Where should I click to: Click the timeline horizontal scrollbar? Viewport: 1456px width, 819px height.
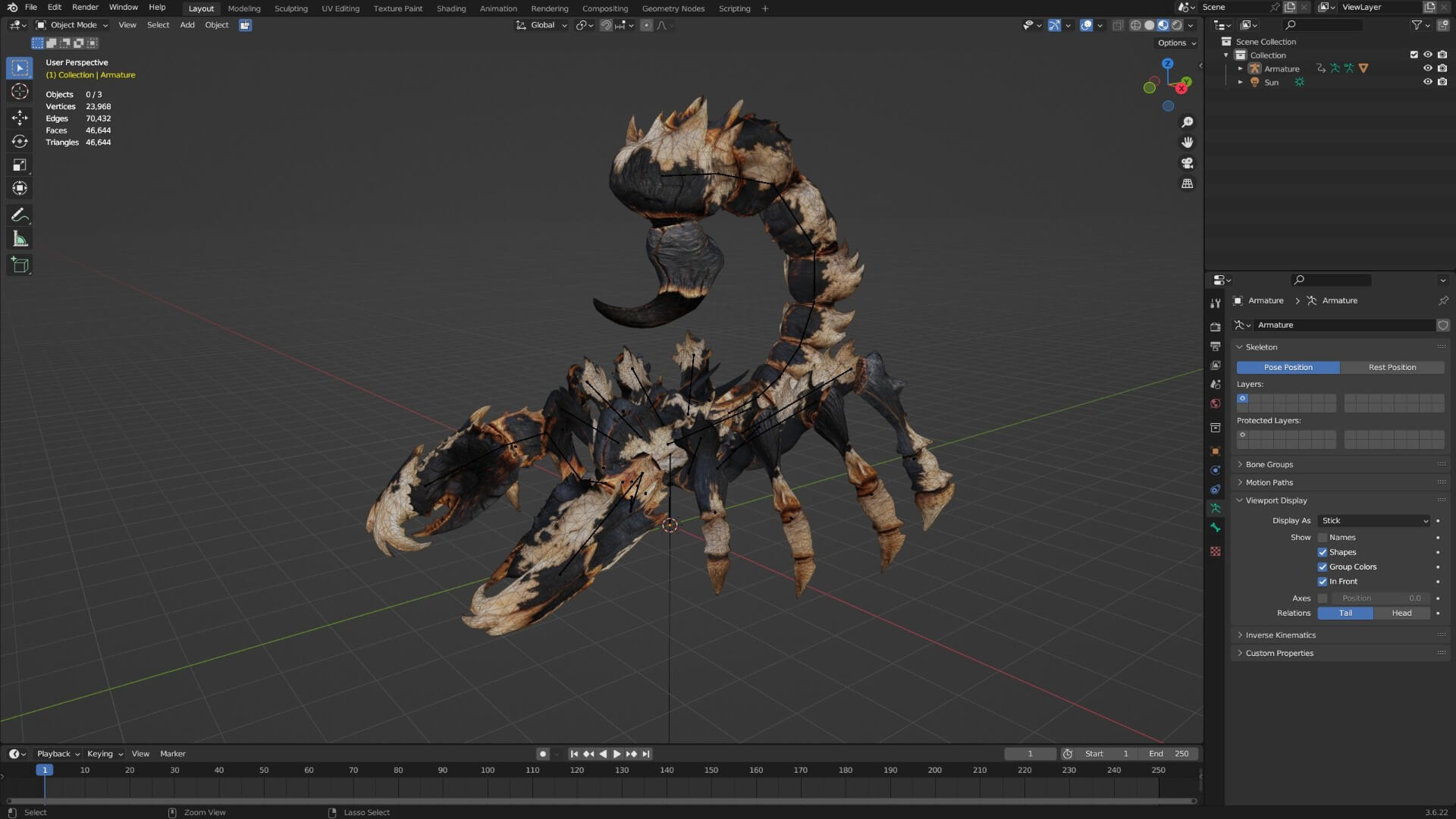(601, 801)
